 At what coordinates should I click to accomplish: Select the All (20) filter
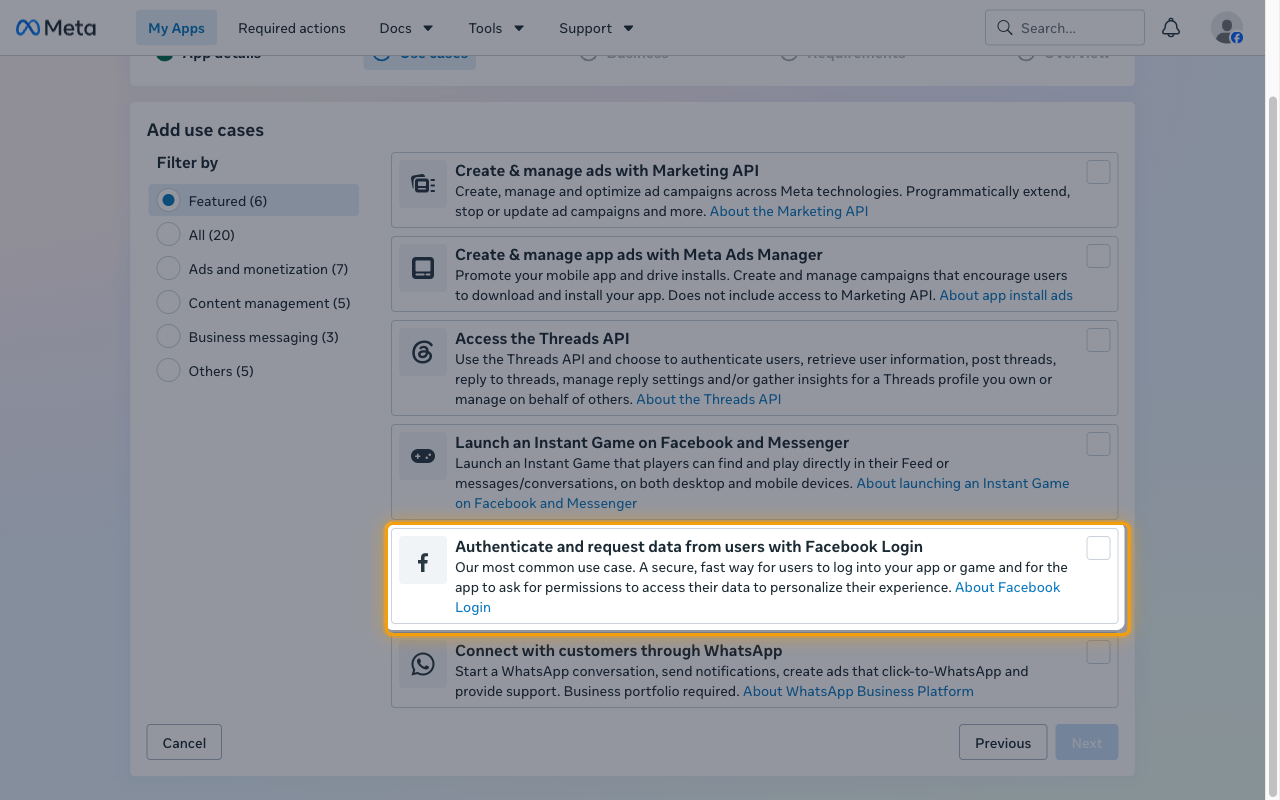coord(254,235)
